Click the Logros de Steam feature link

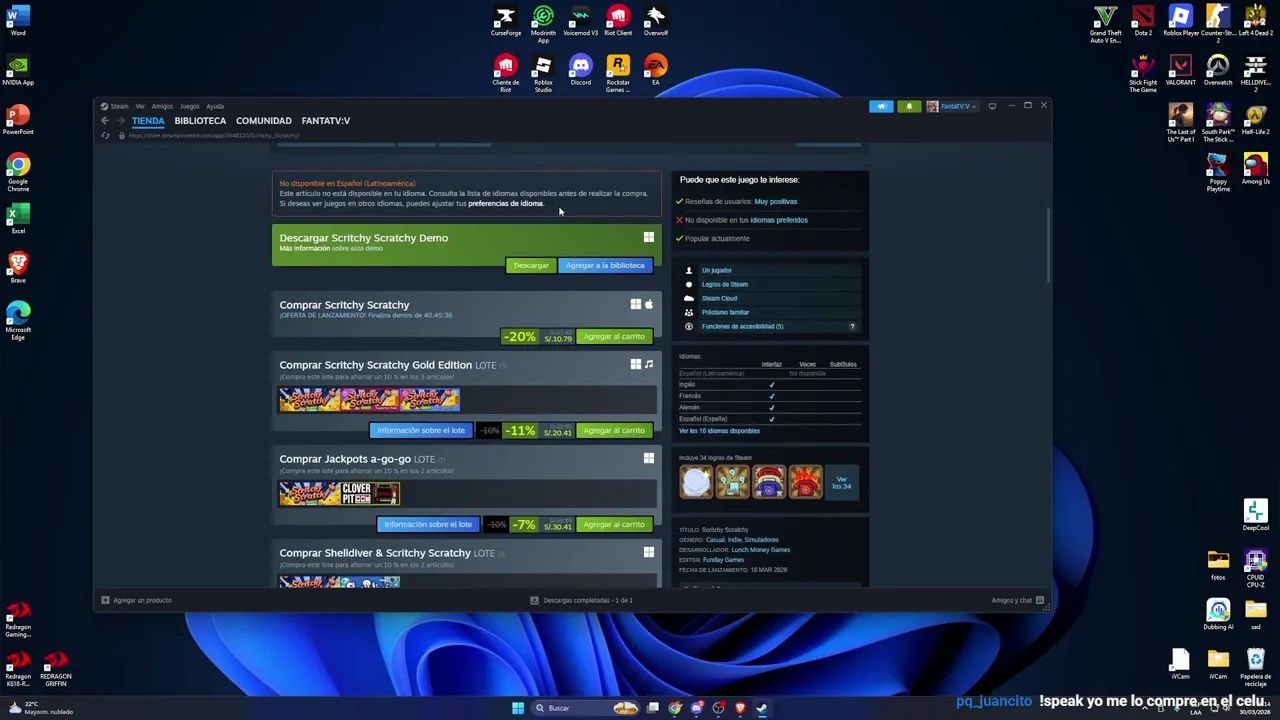[725, 284]
